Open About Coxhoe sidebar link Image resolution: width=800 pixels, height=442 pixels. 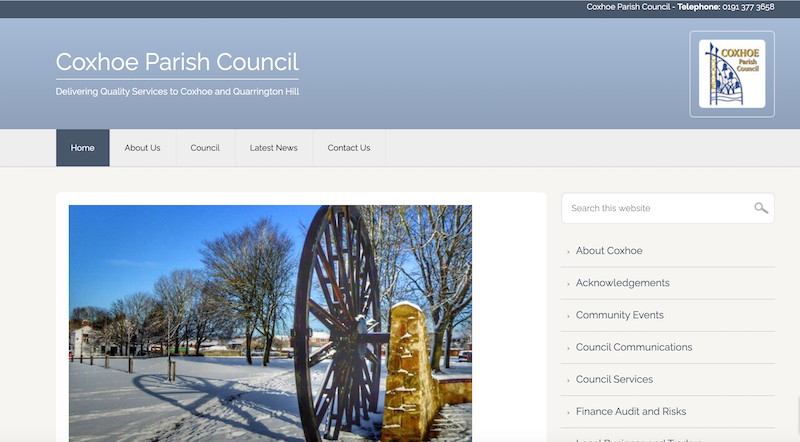609,251
